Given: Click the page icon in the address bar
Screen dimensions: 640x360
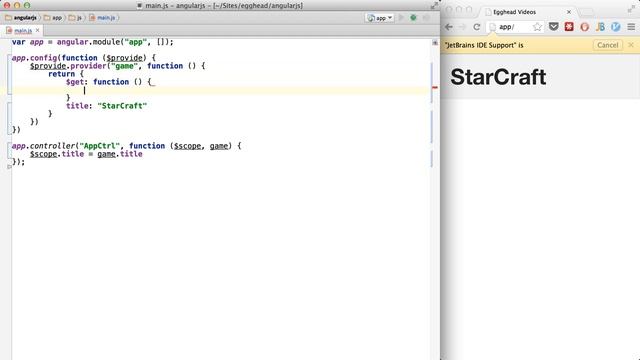Looking at the screenshot, I should pyautogui.click(x=493, y=27).
